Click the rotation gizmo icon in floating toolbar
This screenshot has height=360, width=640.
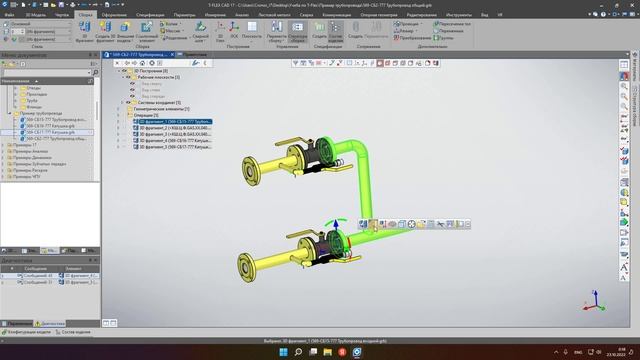(411, 224)
